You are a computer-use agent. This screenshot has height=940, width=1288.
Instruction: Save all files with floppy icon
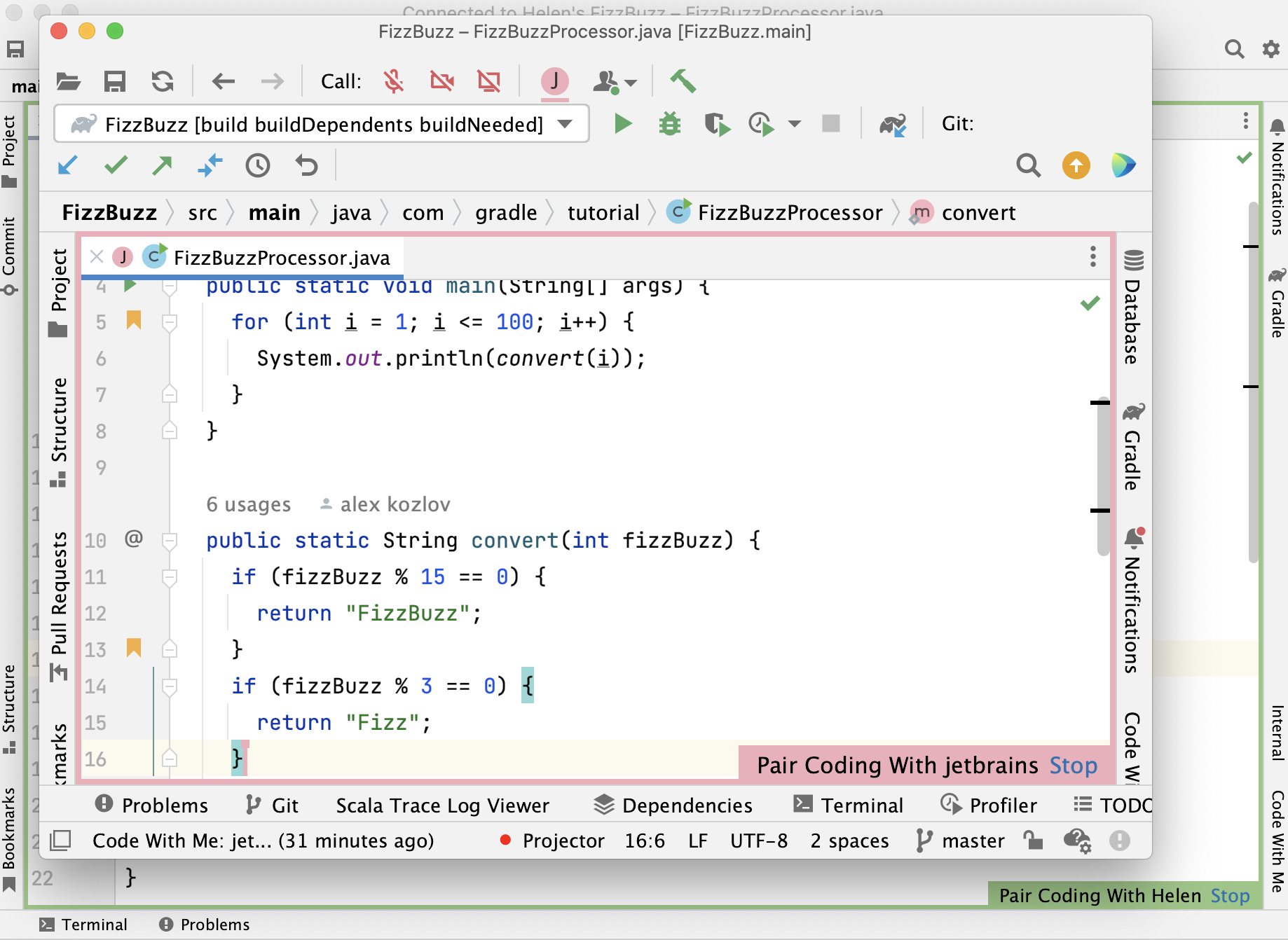(115, 82)
